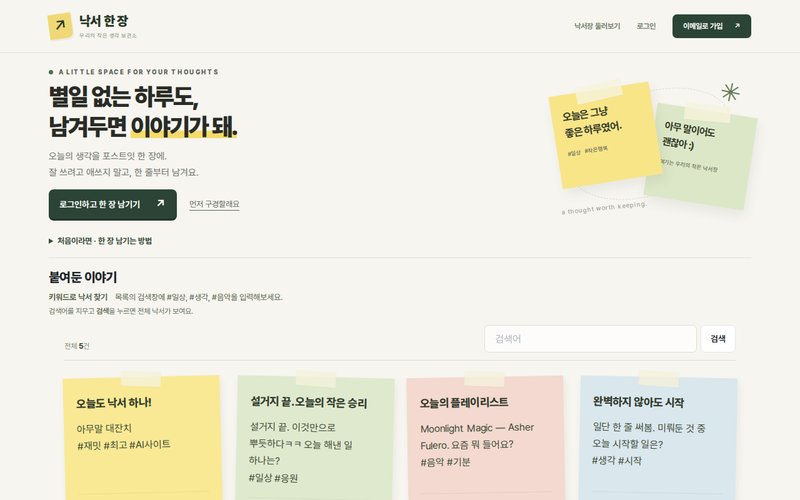
Task: Click the 전체 5건 count text
Action: pyautogui.click(x=77, y=346)
